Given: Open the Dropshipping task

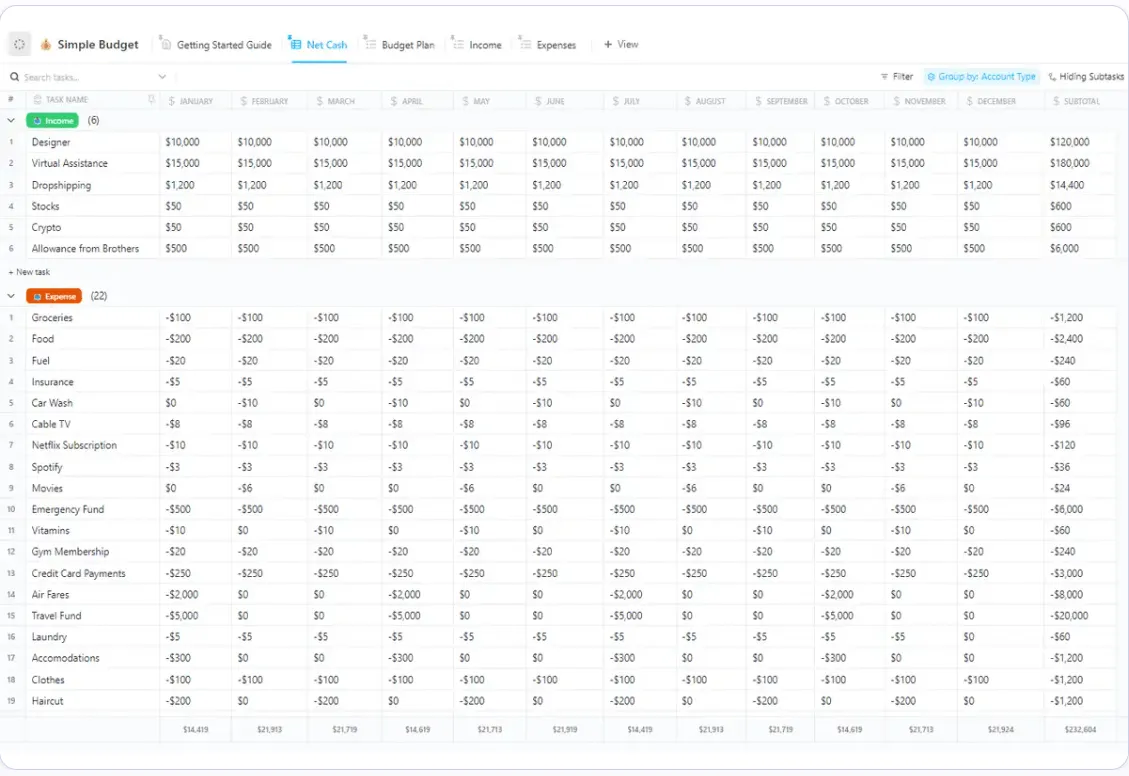Looking at the screenshot, I should click(61, 185).
